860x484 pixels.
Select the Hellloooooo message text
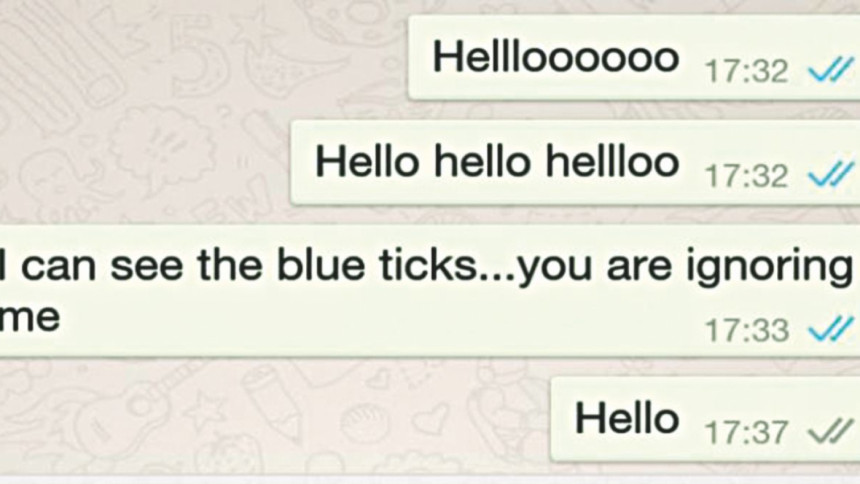(556, 58)
